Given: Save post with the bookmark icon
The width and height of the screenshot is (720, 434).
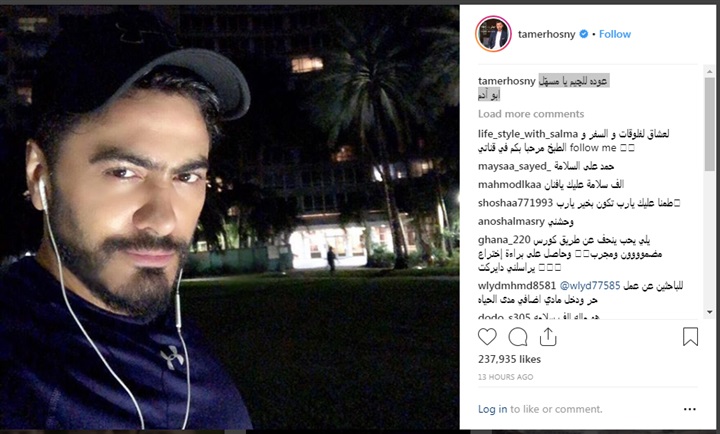Looking at the screenshot, I should 690,337.
